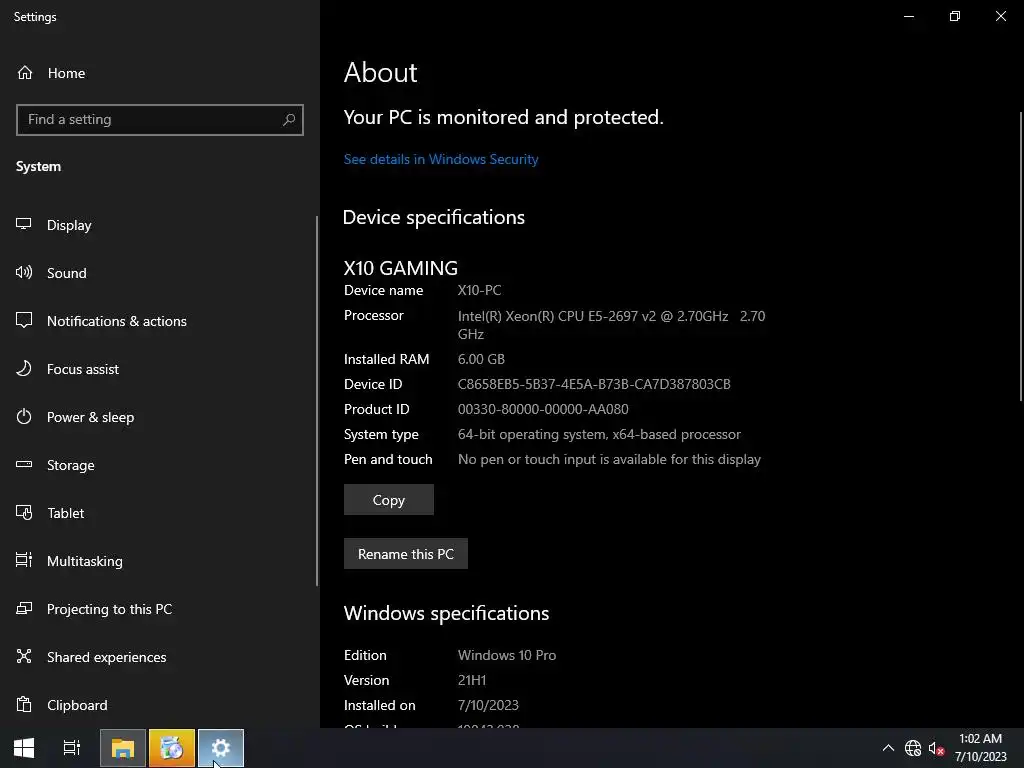Select Notifications & actions
This screenshot has width=1024, height=768.
(116, 321)
